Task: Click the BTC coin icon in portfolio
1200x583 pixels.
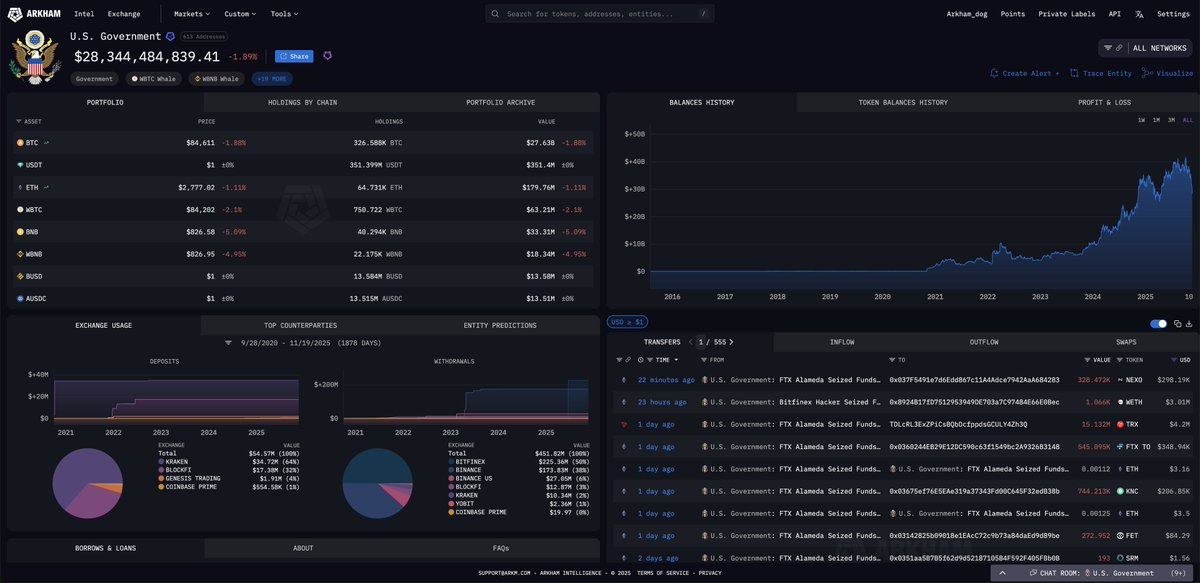Action: tap(20, 143)
